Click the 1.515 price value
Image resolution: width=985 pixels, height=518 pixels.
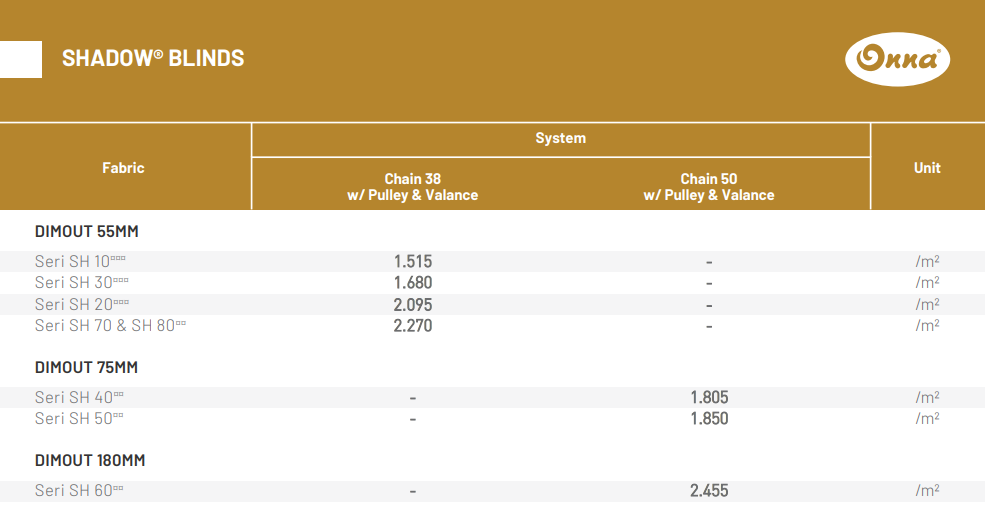412,261
